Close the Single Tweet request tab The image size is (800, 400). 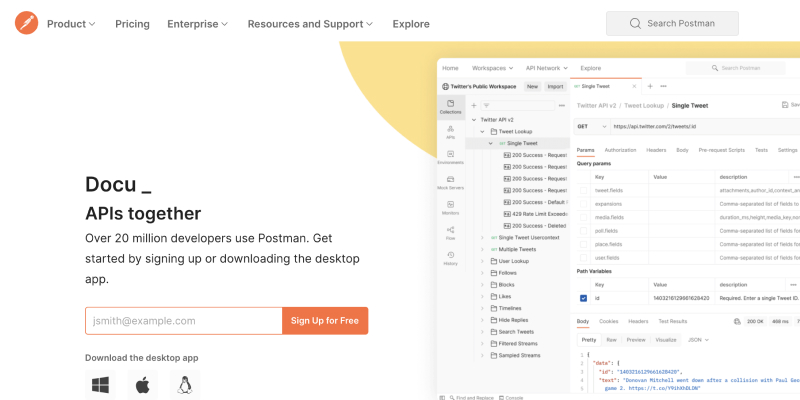click(x=634, y=86)
